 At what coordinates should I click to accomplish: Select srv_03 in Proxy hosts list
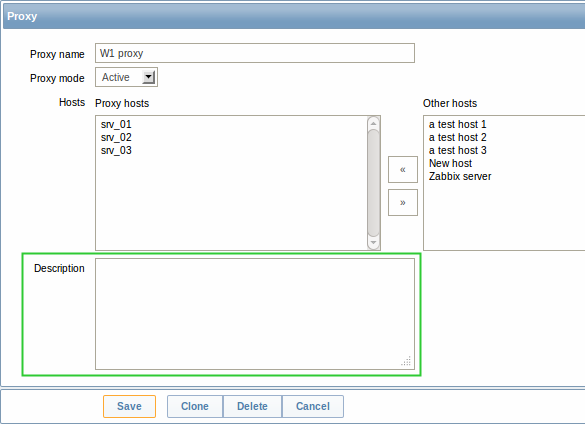[116, 150]
